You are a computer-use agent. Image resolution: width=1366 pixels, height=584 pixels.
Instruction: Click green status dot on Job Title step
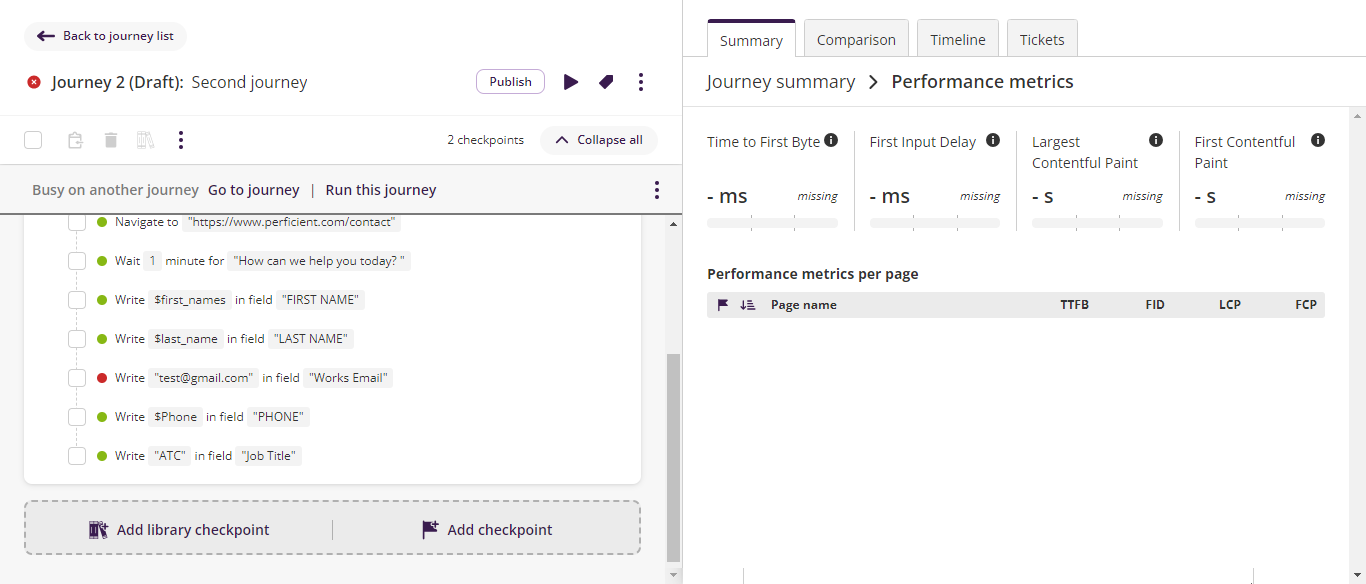(102, 456)
